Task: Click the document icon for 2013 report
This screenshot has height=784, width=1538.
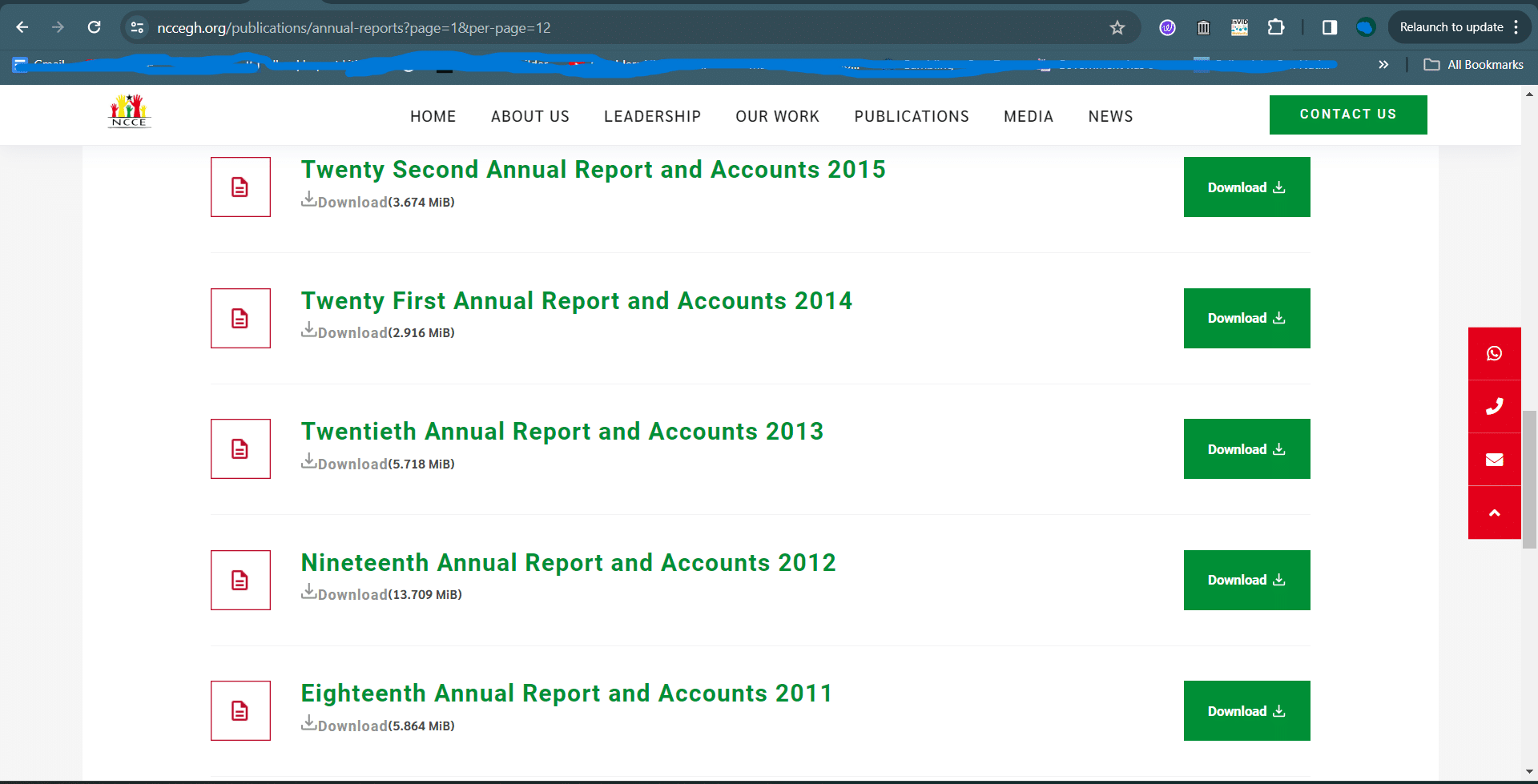Action: click(240, 448)
